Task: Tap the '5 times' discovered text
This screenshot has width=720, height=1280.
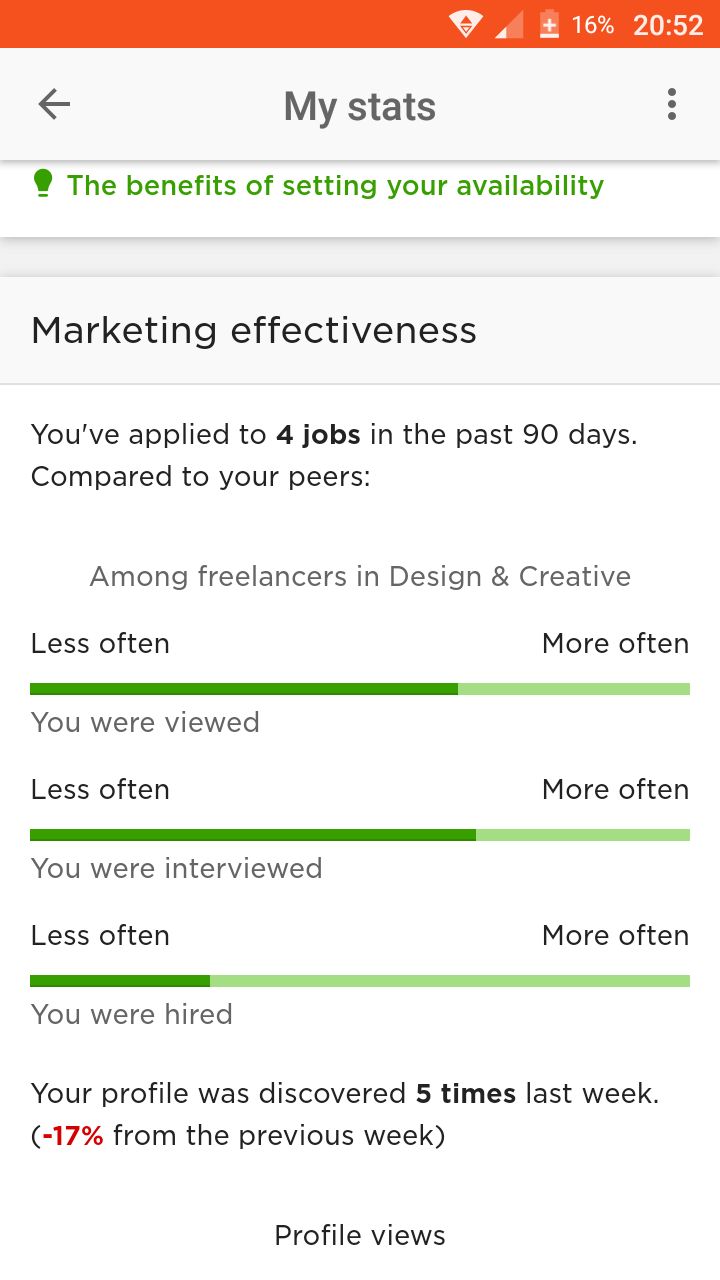Action: click(466, 1093)
